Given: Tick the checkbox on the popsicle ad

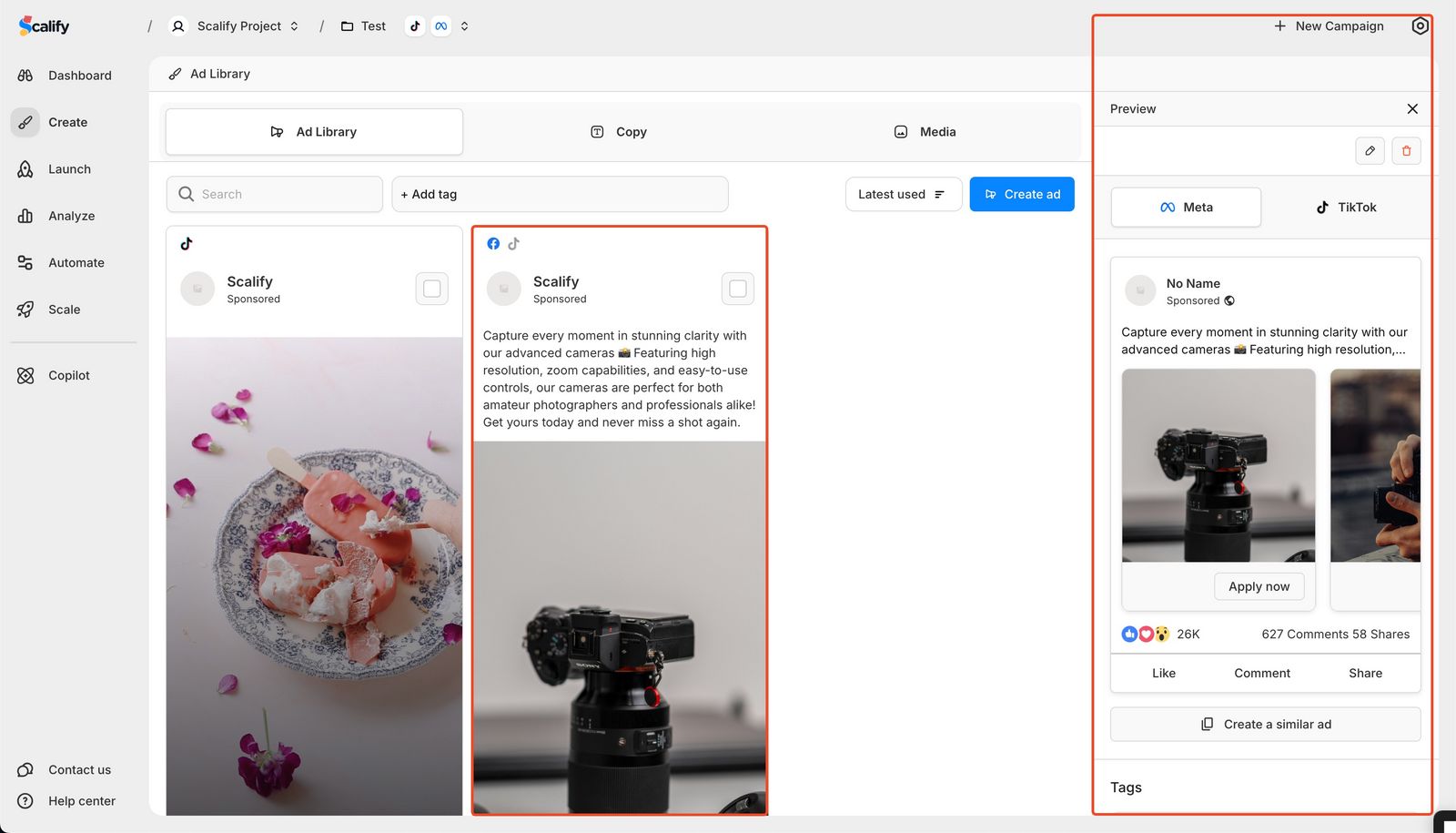Looking at the screenshot, I should [432, 289].
